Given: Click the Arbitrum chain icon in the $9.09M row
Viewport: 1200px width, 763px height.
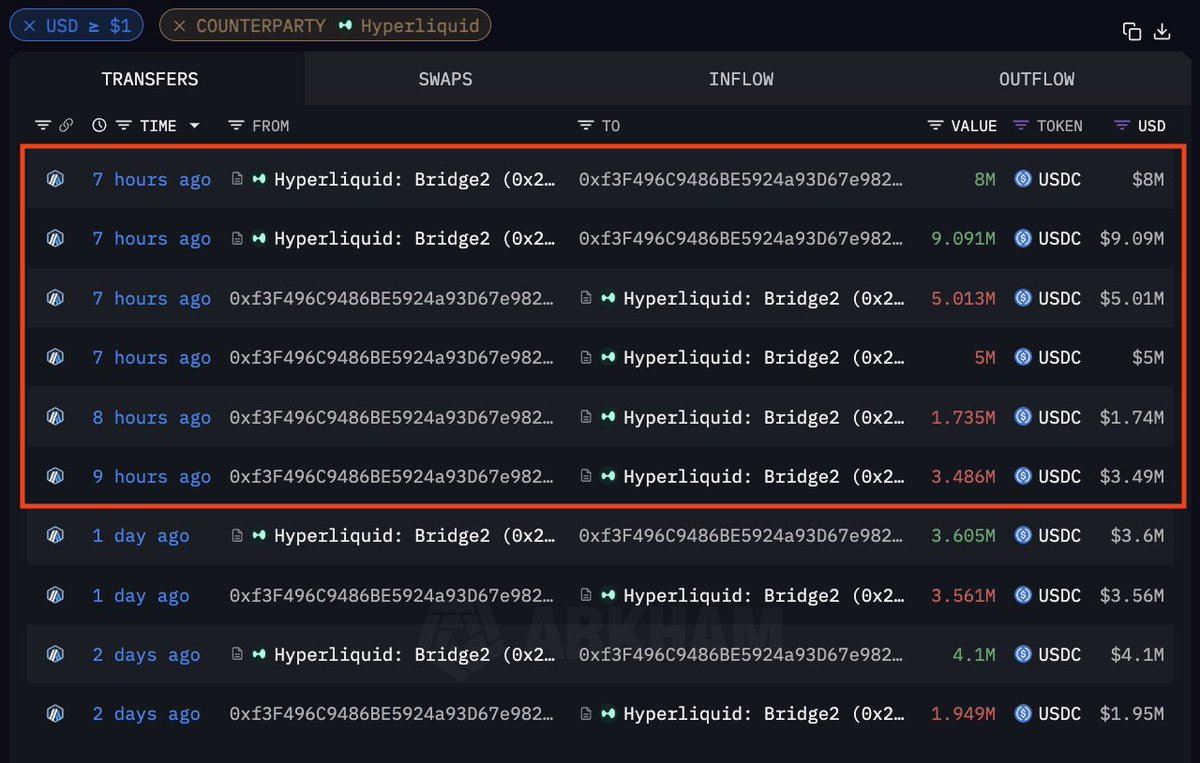Looking at the screenshot, I should tap(55, 239).
